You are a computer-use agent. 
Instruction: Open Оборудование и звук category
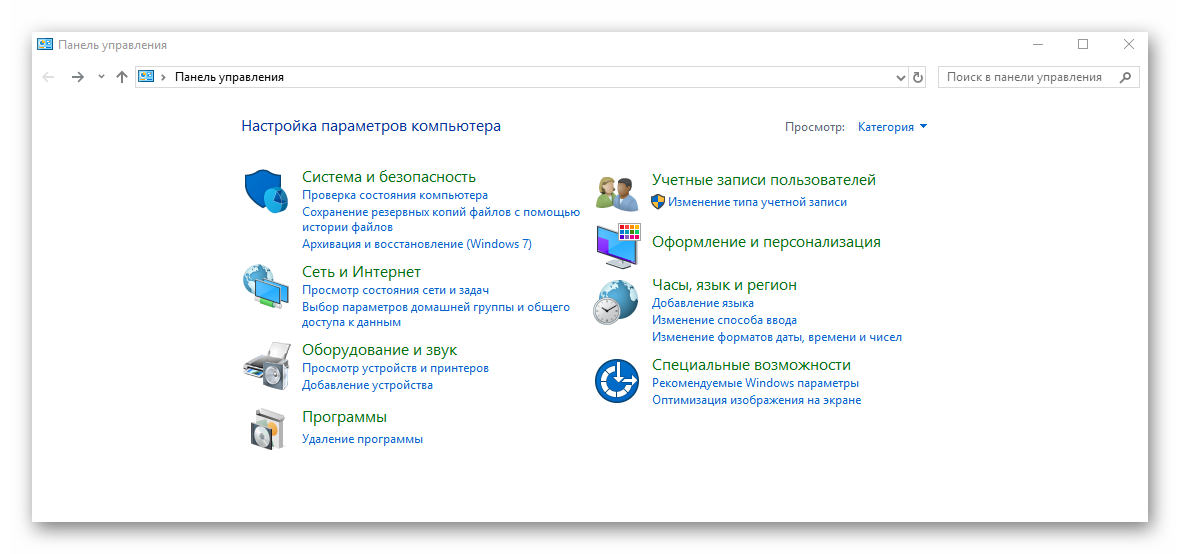(379, 350)
